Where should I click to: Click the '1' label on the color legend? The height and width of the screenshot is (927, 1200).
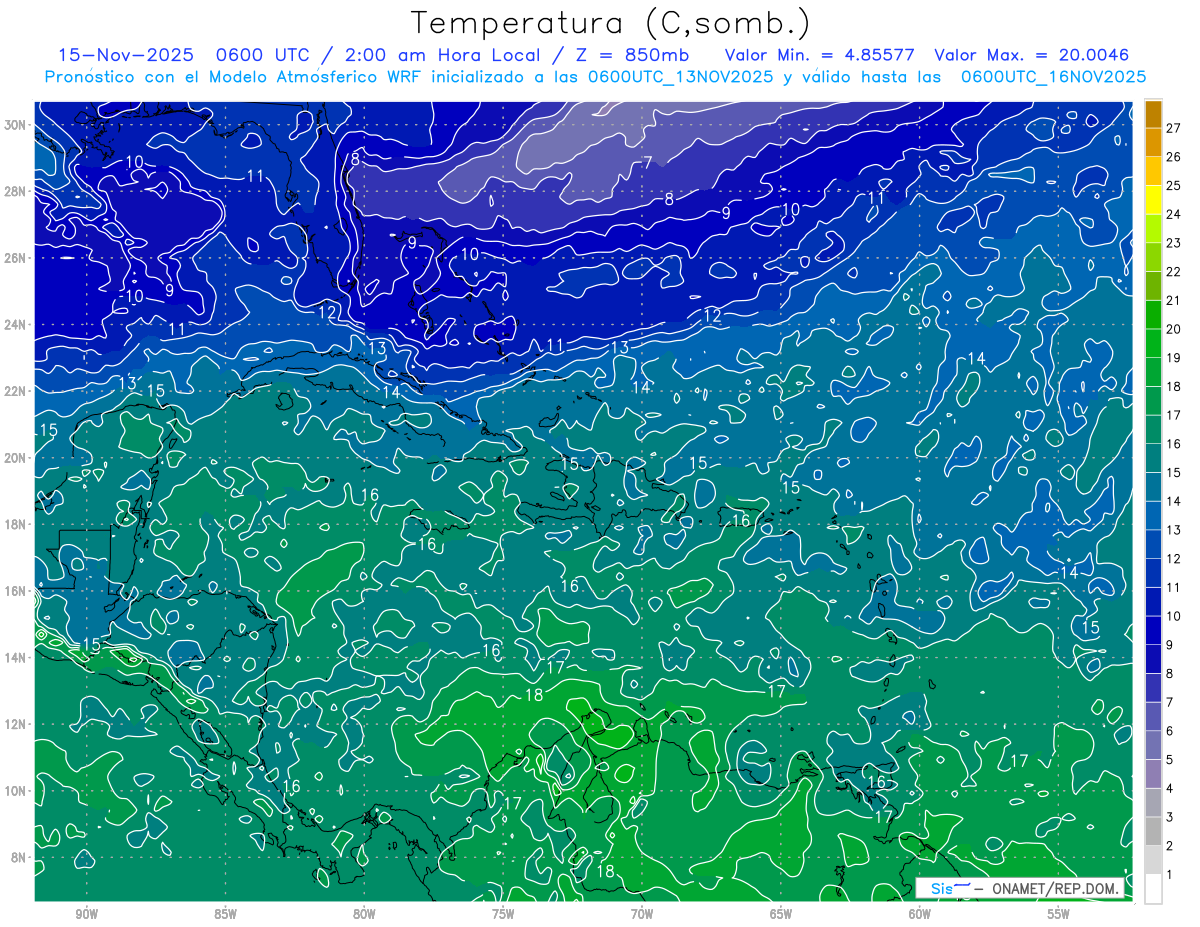pos(1169,875)
